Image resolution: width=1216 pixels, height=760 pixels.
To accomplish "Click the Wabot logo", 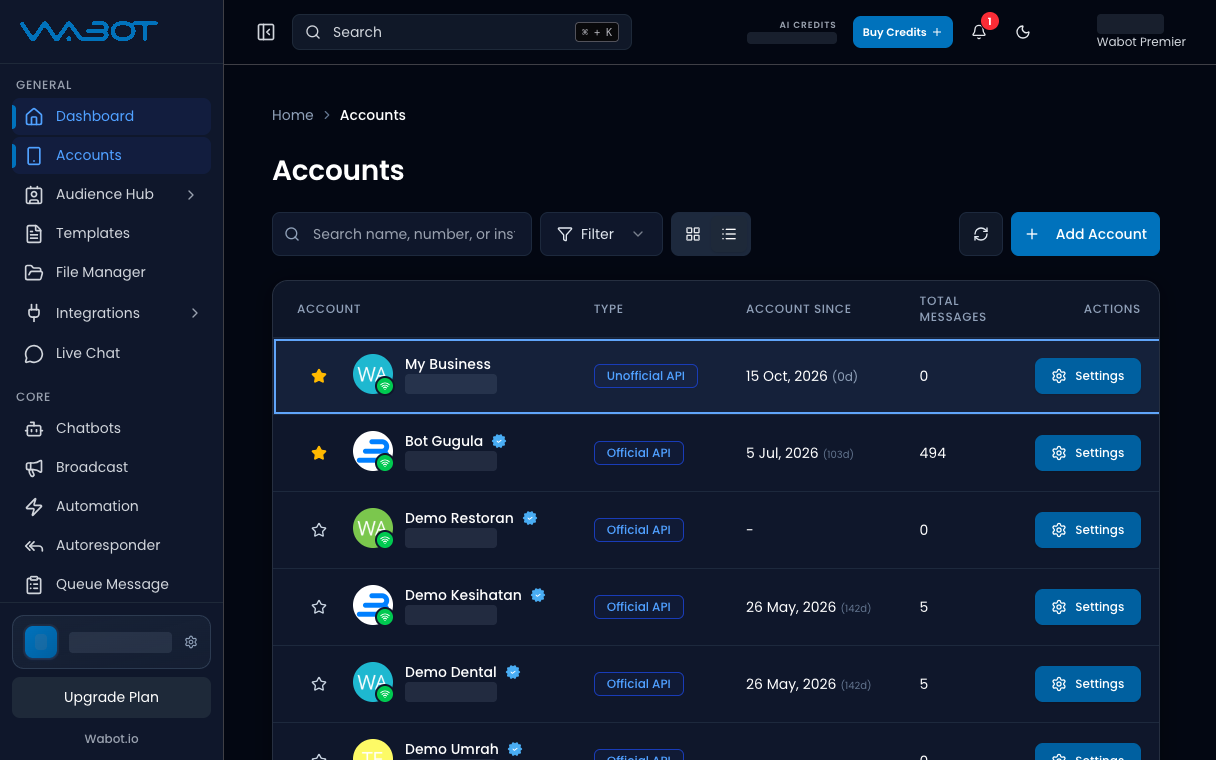I will click(x=89, y=31).
